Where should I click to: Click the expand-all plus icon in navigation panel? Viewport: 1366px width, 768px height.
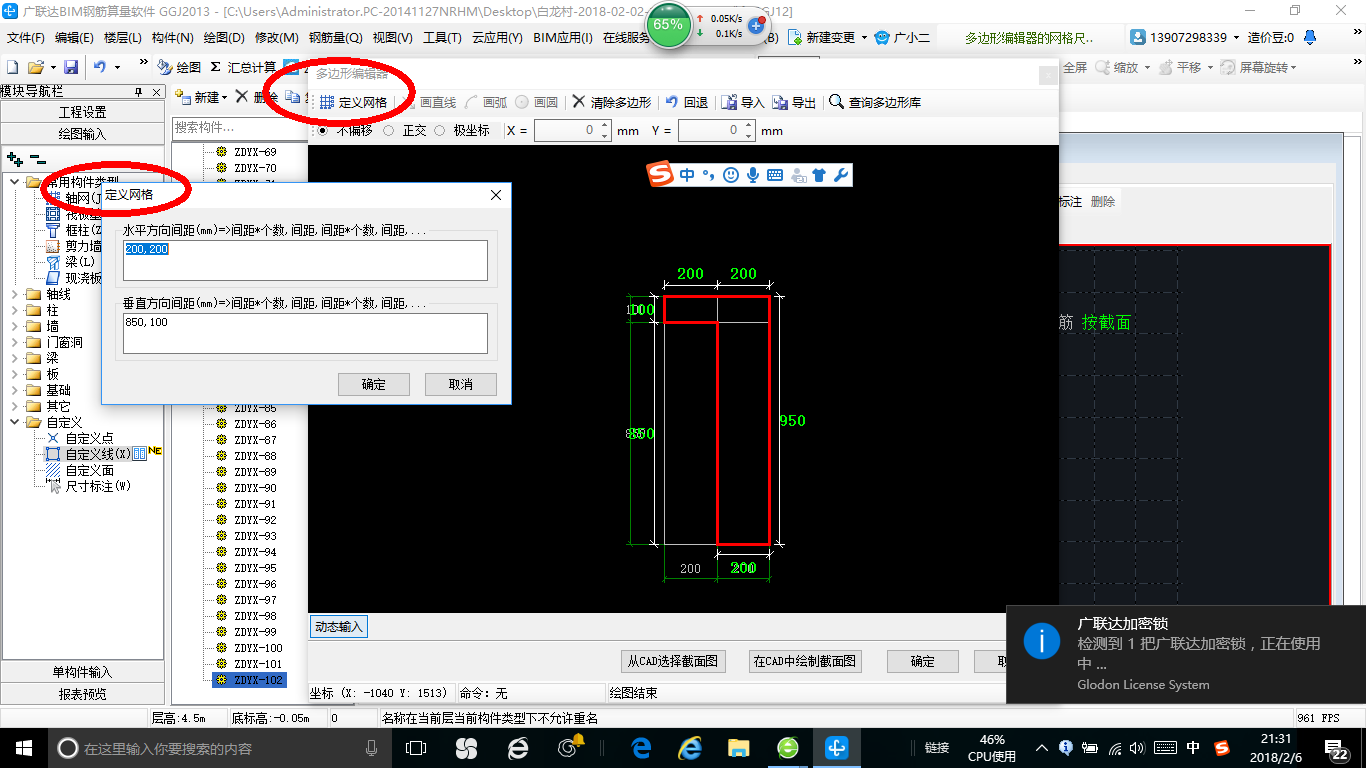(14, 158)
